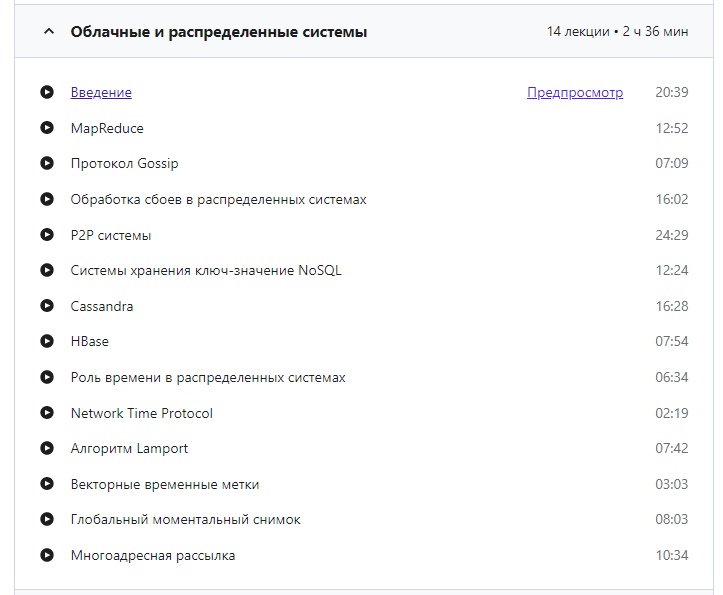Select Системы хранения ключ-значение NoSQL lecture

(x=206, y=271)
